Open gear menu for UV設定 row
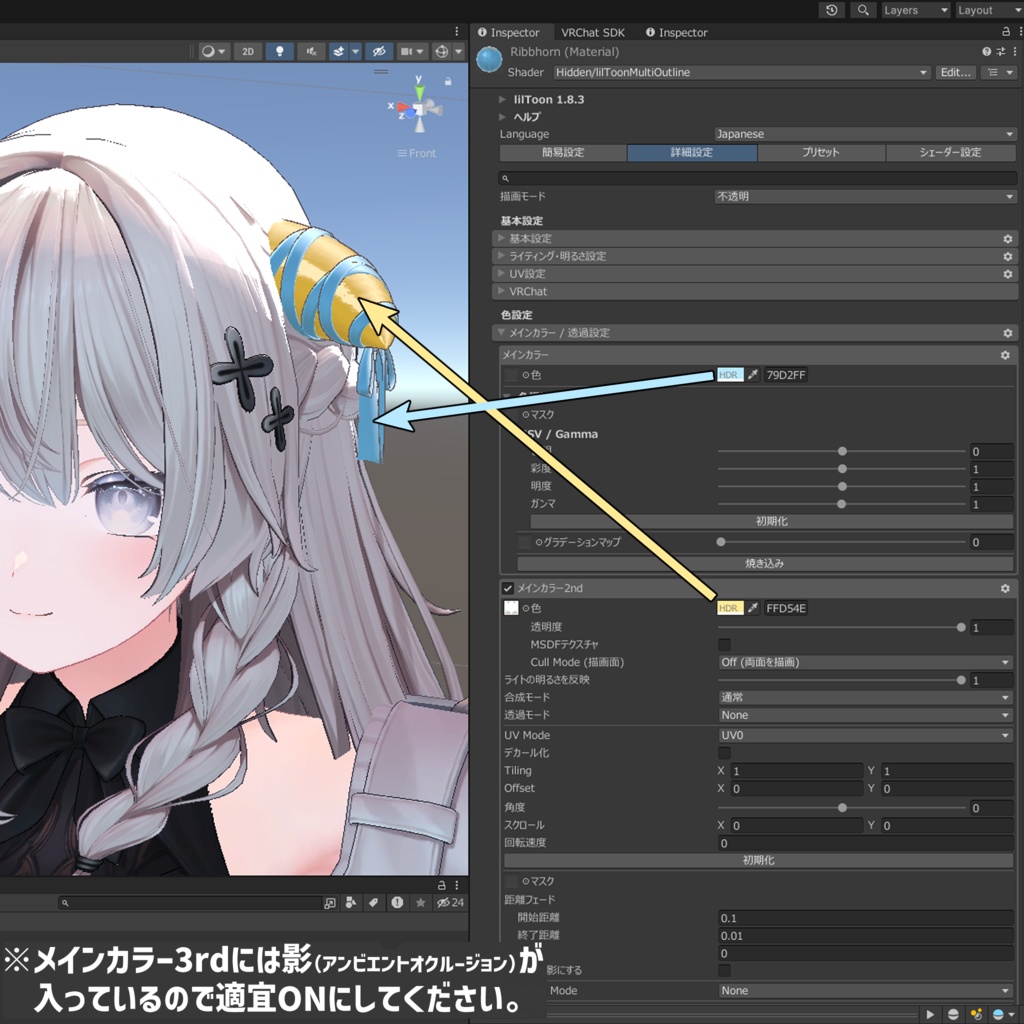The width and height of the screenshot is (1024, 1024). click(1007, 274)
